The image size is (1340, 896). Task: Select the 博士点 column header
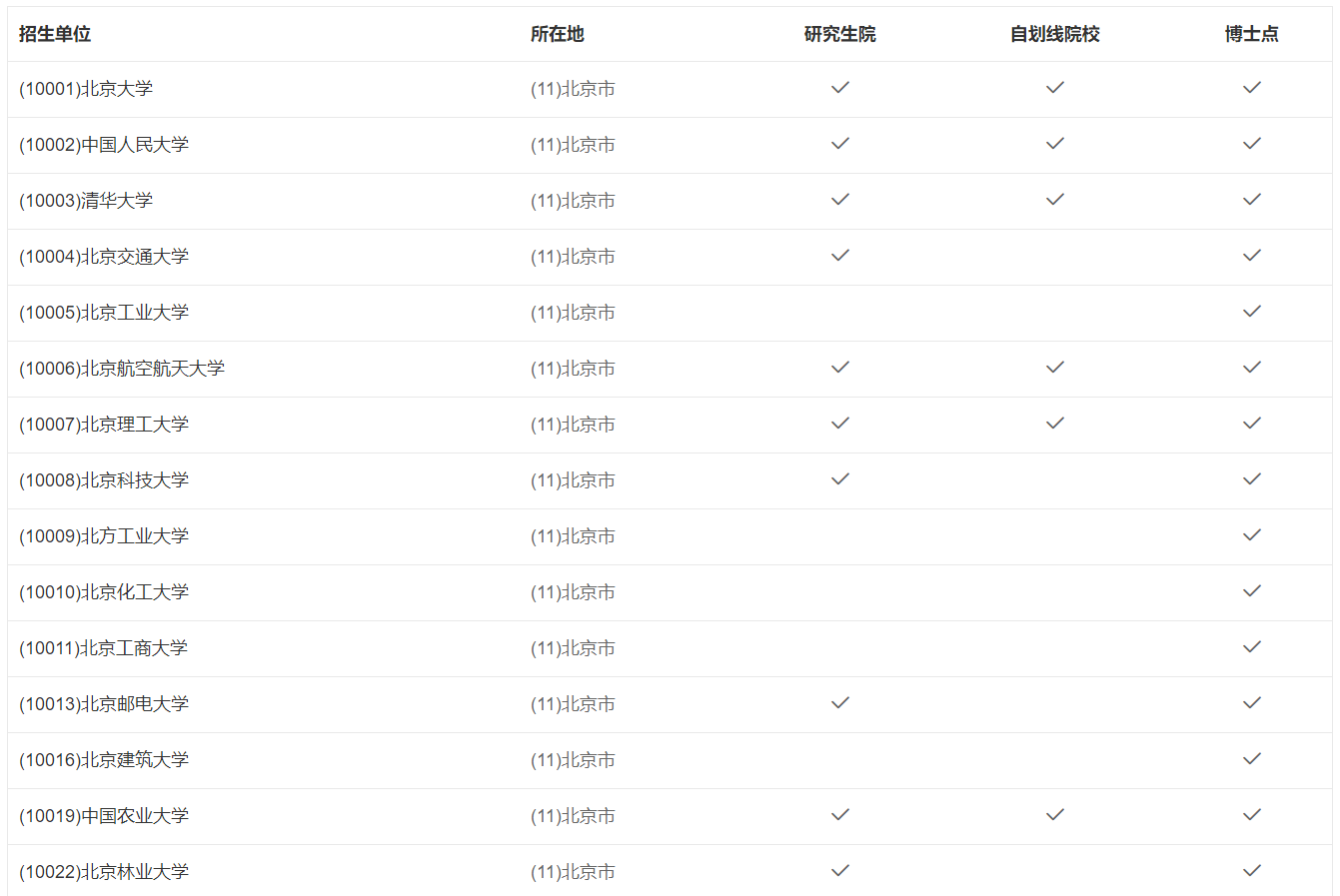click(1251, 34)
